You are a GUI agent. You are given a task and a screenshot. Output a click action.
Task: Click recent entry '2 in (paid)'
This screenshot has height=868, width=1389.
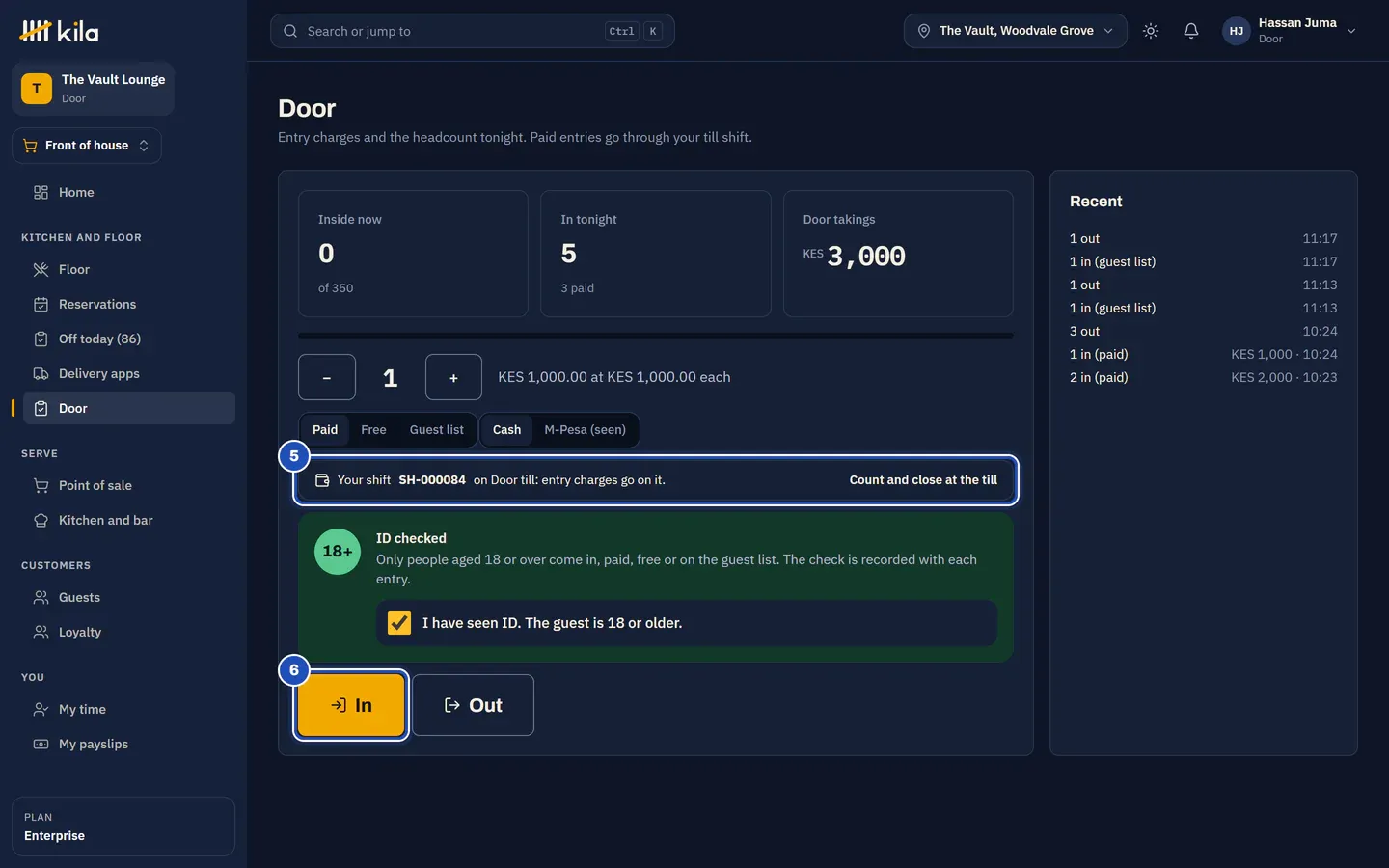pos(1203,377)
